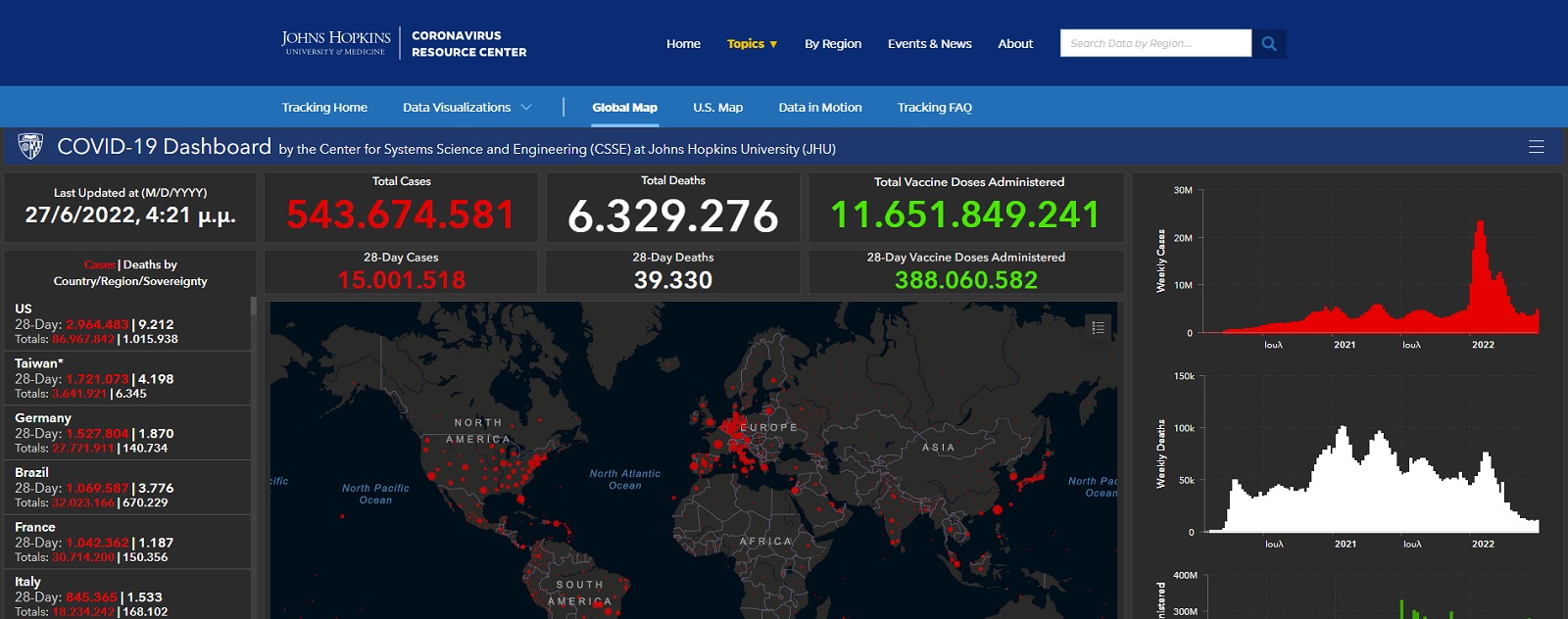Screen dimensions: 1568x619
Task: Open the dashboard hamburger menu
Action: click(x=1537, y=147)
